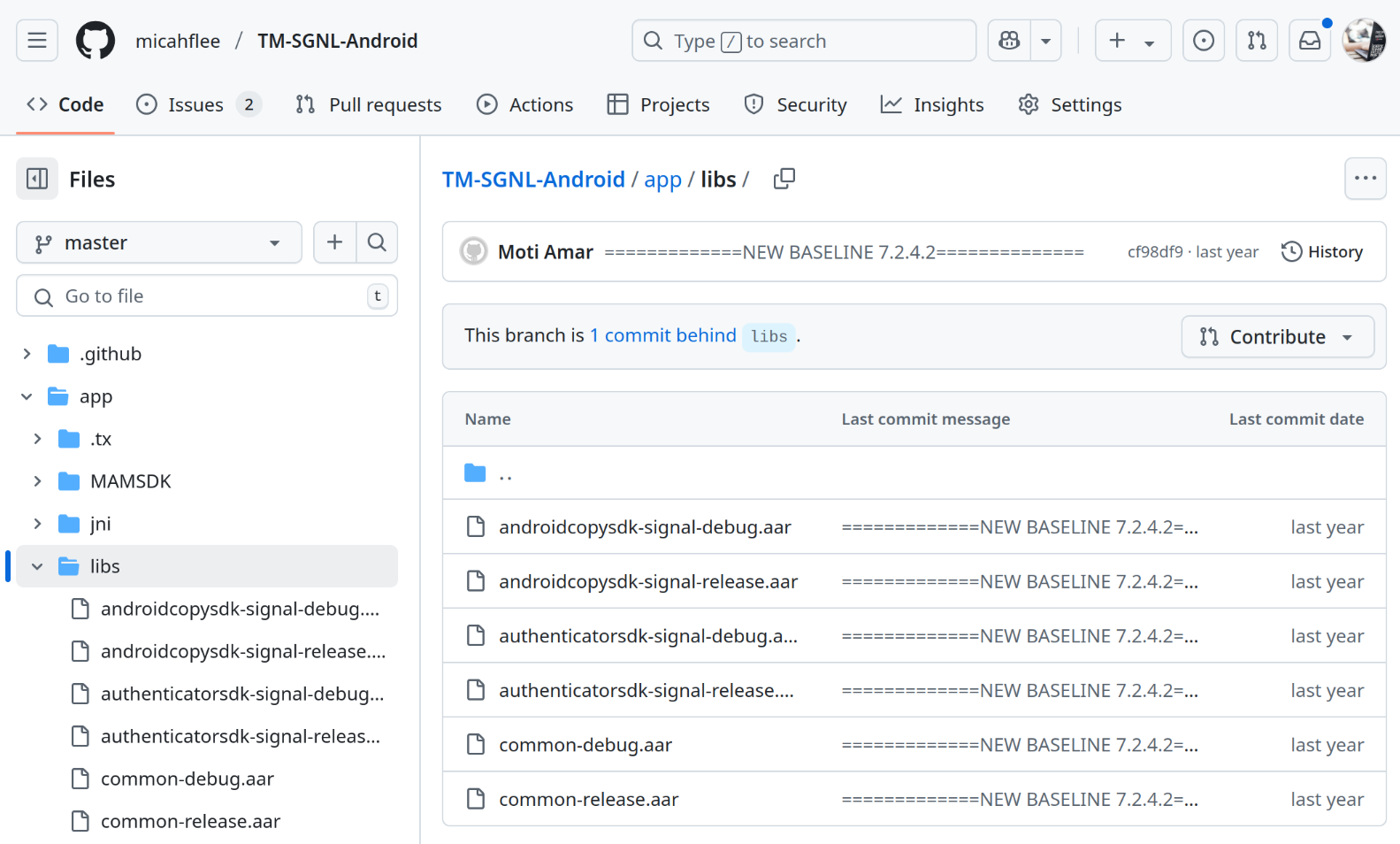Open Copilot chat icon
Screen dimensions: 1400x844
tap(1009, 41)
